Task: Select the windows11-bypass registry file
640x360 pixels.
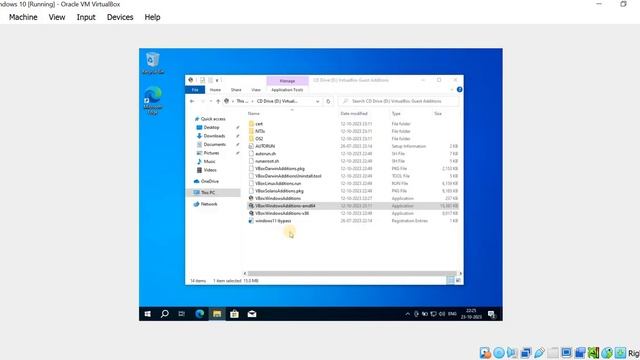Action: click(x=273, y=221)
